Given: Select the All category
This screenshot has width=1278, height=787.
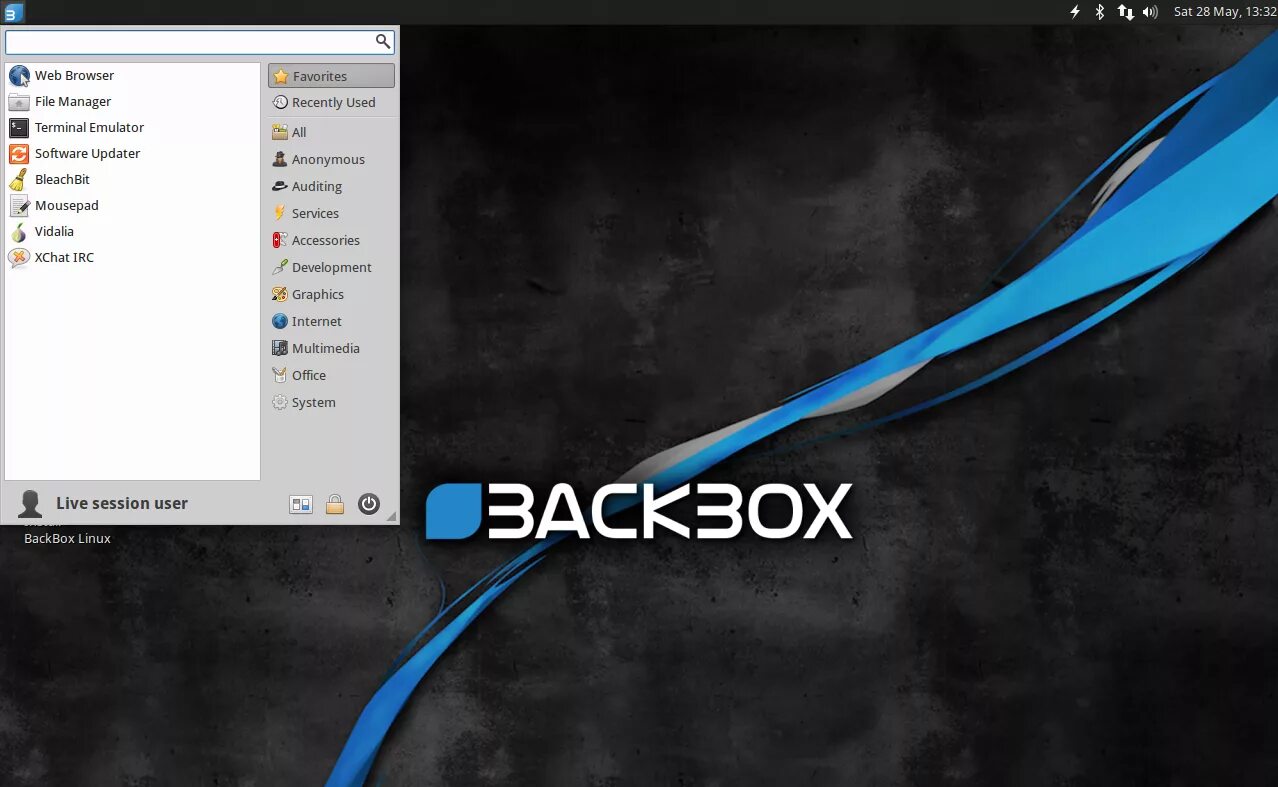Looking at the screenshot, I should [x=331, y=132].
